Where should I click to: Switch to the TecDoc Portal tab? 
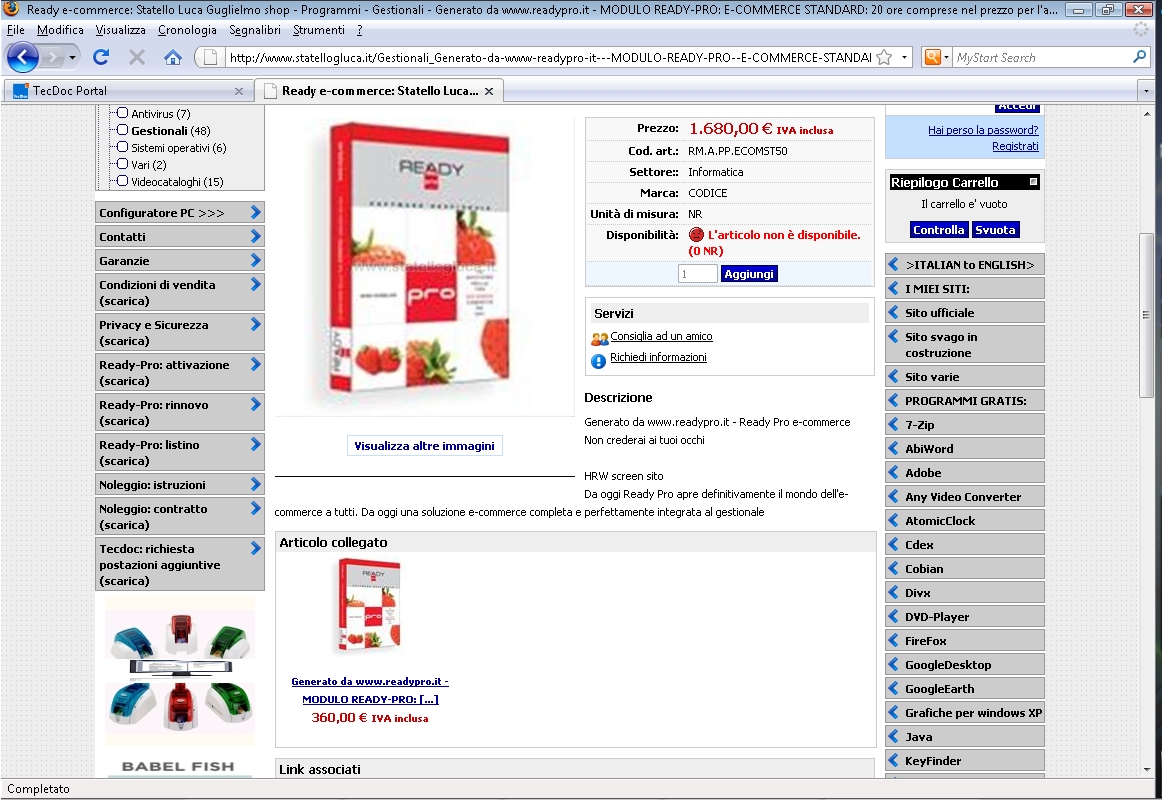tap(127, 91)
